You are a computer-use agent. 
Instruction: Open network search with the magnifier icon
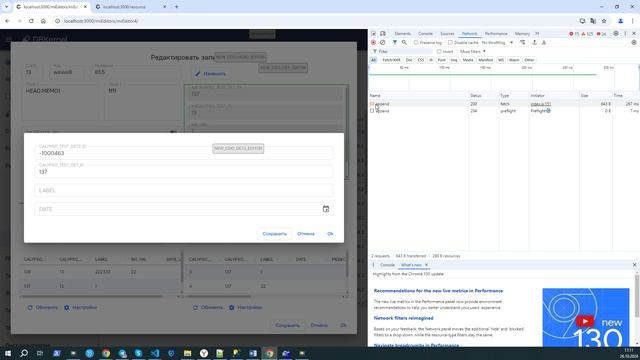point(404,42)
